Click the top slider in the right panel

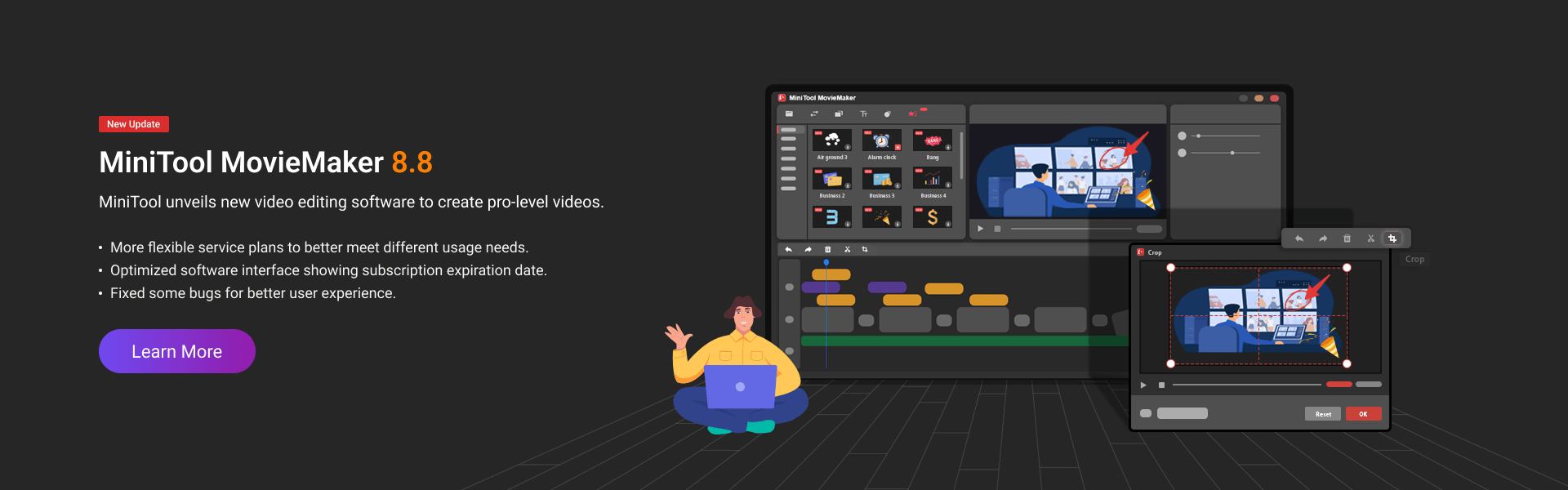[1226, 136]
